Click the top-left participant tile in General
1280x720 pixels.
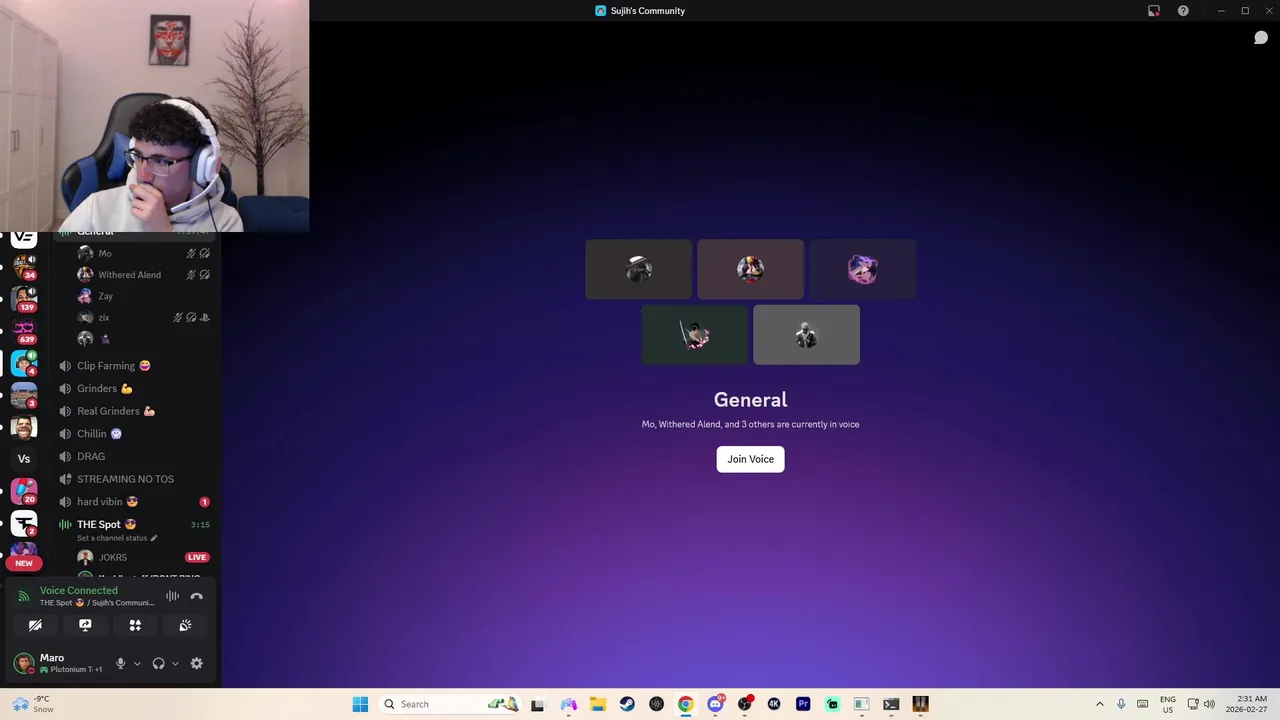(x=638, y=269)
